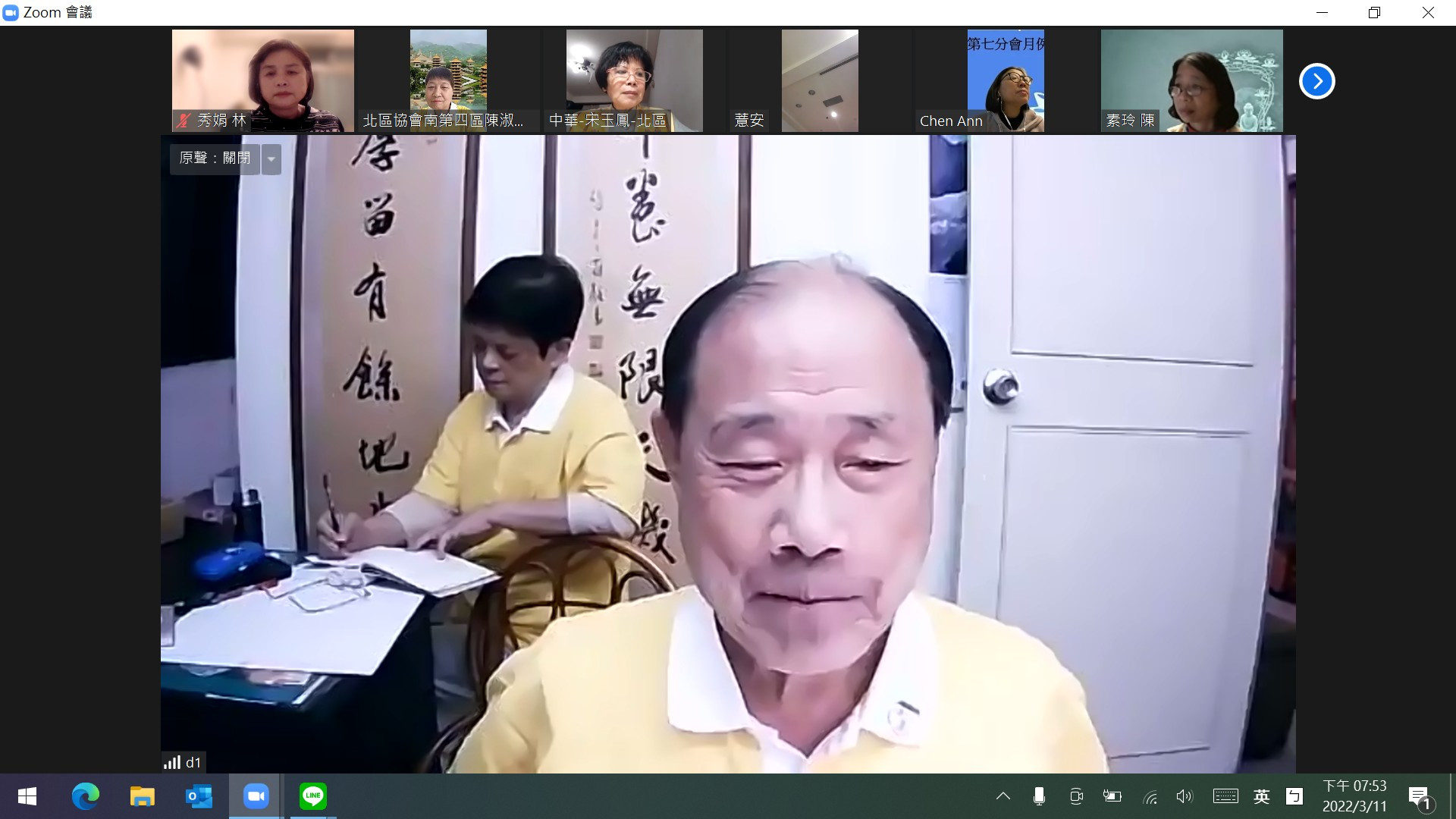Click the Zoom taskbar icon
This screenshot has width=1456, height=819.
click(x=256, y=796)
